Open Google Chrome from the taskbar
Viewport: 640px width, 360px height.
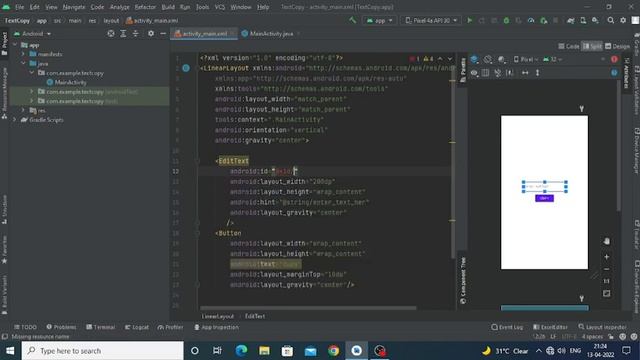[333, 351]
